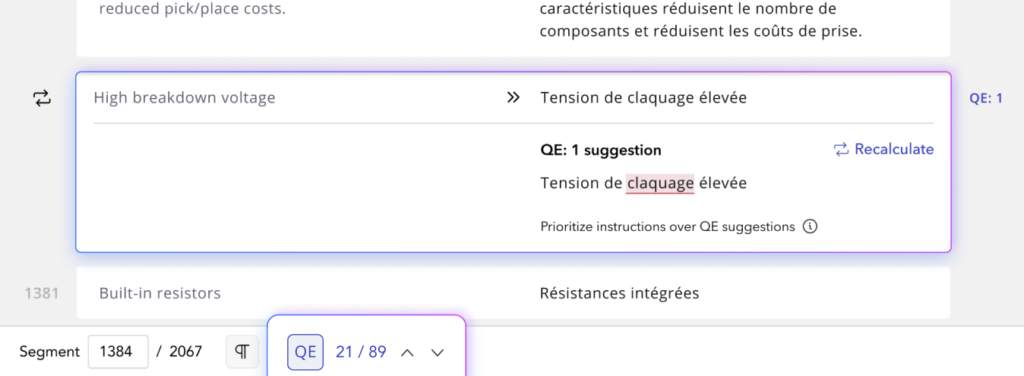
Task: Select the highlighted word claquage in suggestion
Action: click(x=660, y=183)
